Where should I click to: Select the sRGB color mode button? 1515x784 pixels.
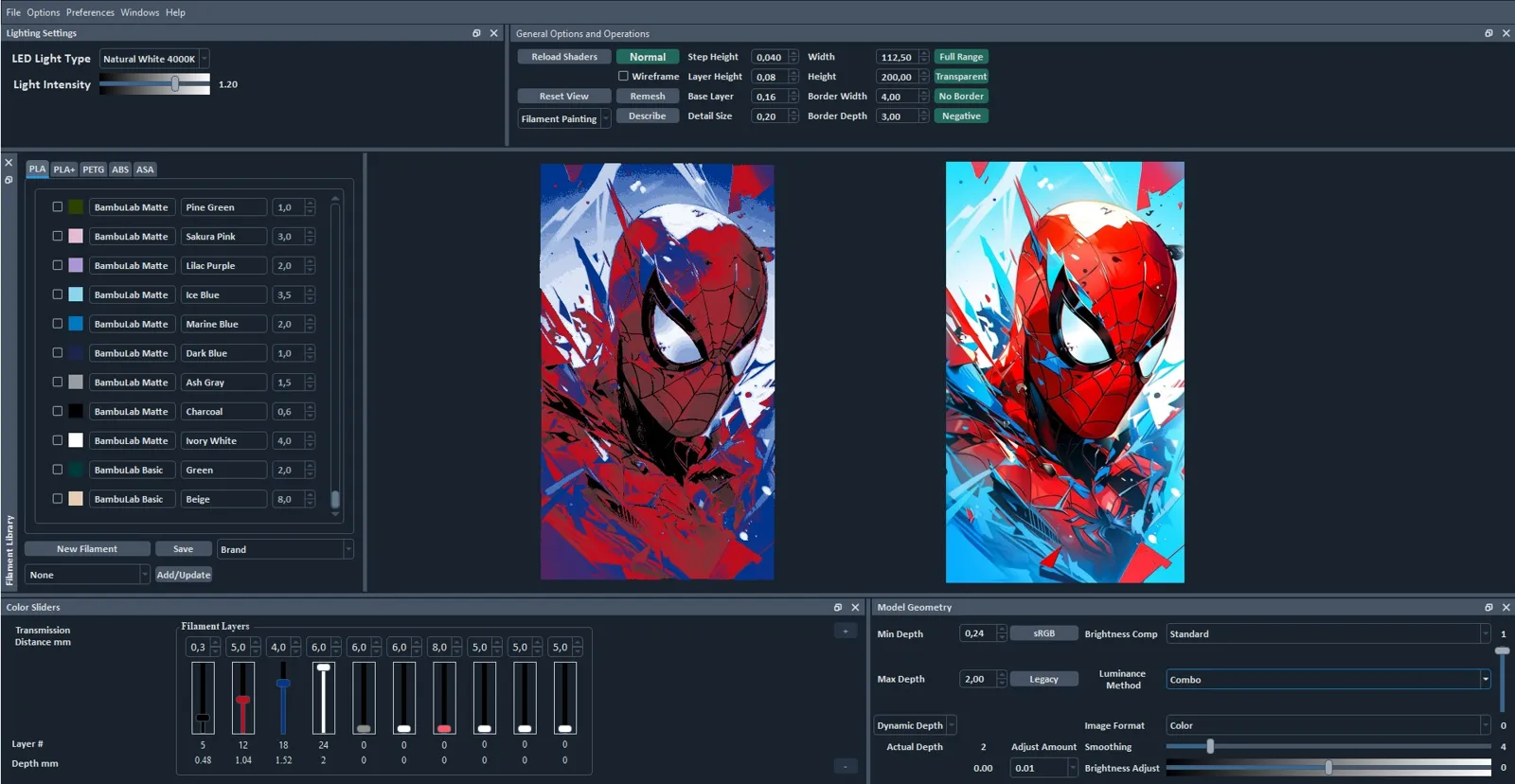tap(1043, 633)
